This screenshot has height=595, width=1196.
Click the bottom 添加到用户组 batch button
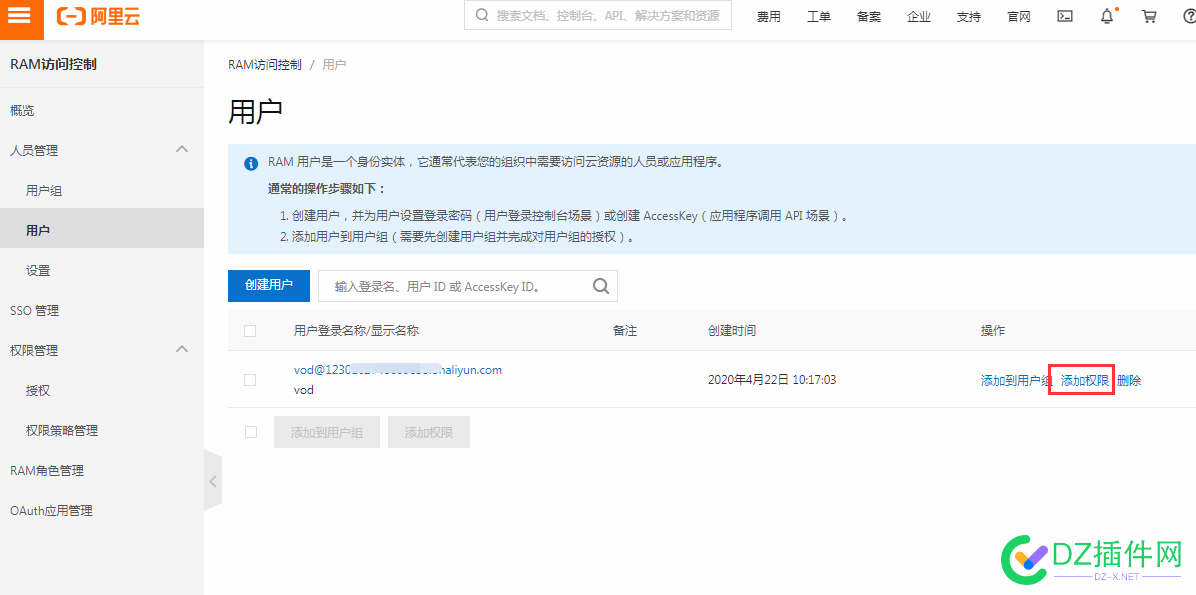click(326, 433)
